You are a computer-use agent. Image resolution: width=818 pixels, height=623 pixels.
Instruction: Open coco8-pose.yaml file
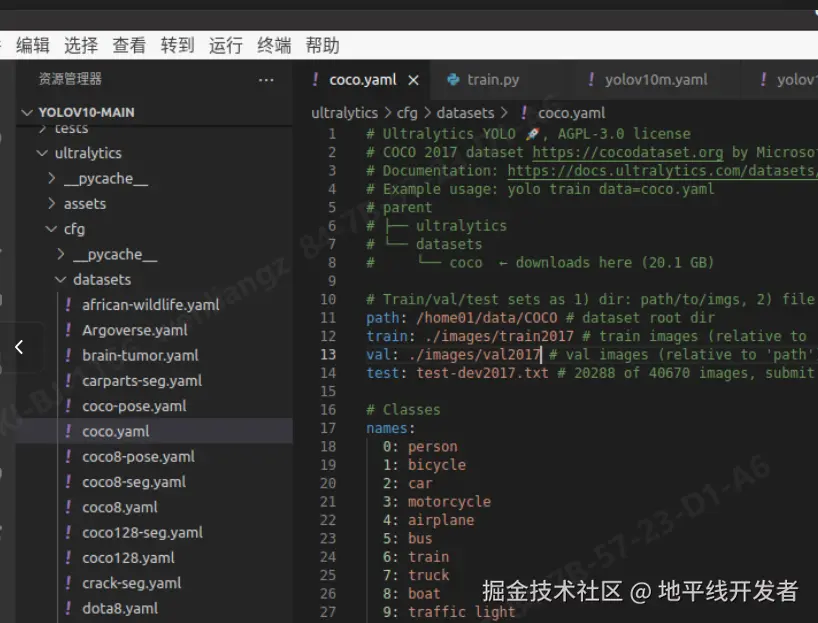pos(138,457)
